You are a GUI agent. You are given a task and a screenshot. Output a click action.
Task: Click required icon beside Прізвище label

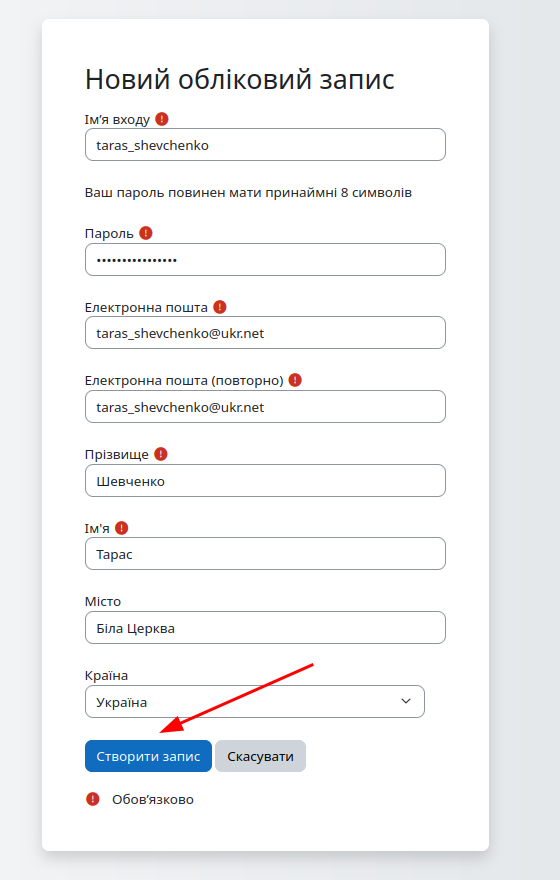pos(161,454)
